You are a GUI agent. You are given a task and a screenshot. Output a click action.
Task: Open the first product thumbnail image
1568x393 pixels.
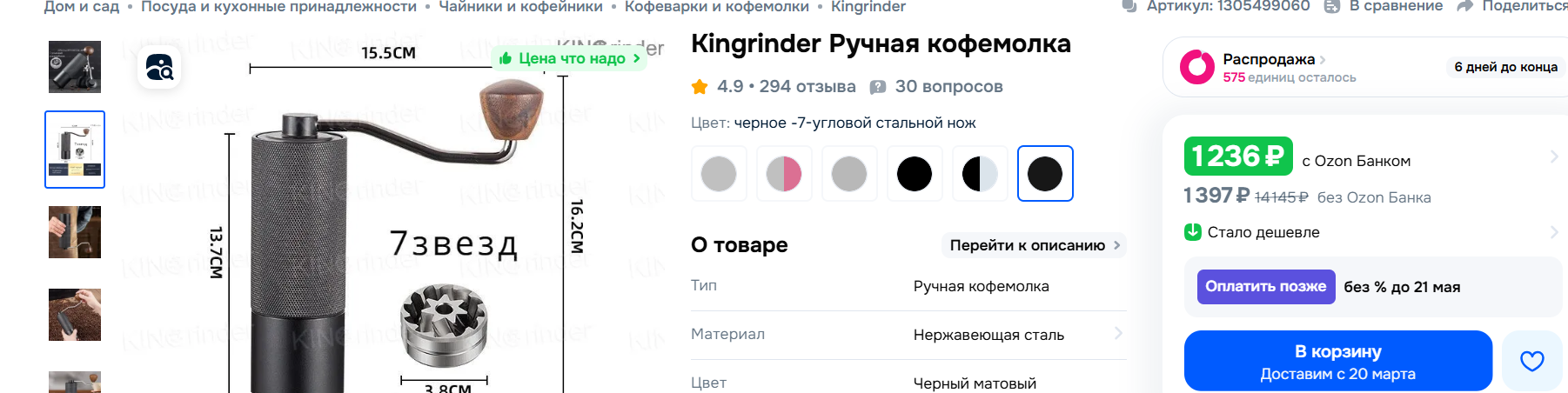point(75,67)
